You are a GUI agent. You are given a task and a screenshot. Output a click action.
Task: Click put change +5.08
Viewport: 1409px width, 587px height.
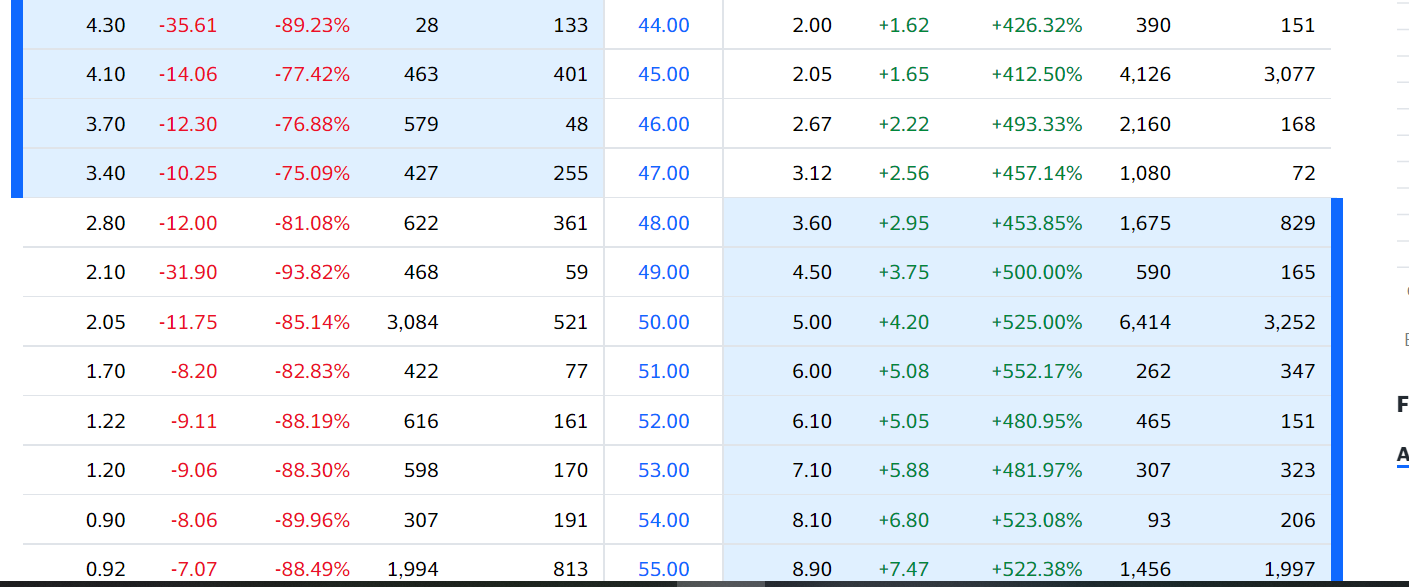[904, 371]
